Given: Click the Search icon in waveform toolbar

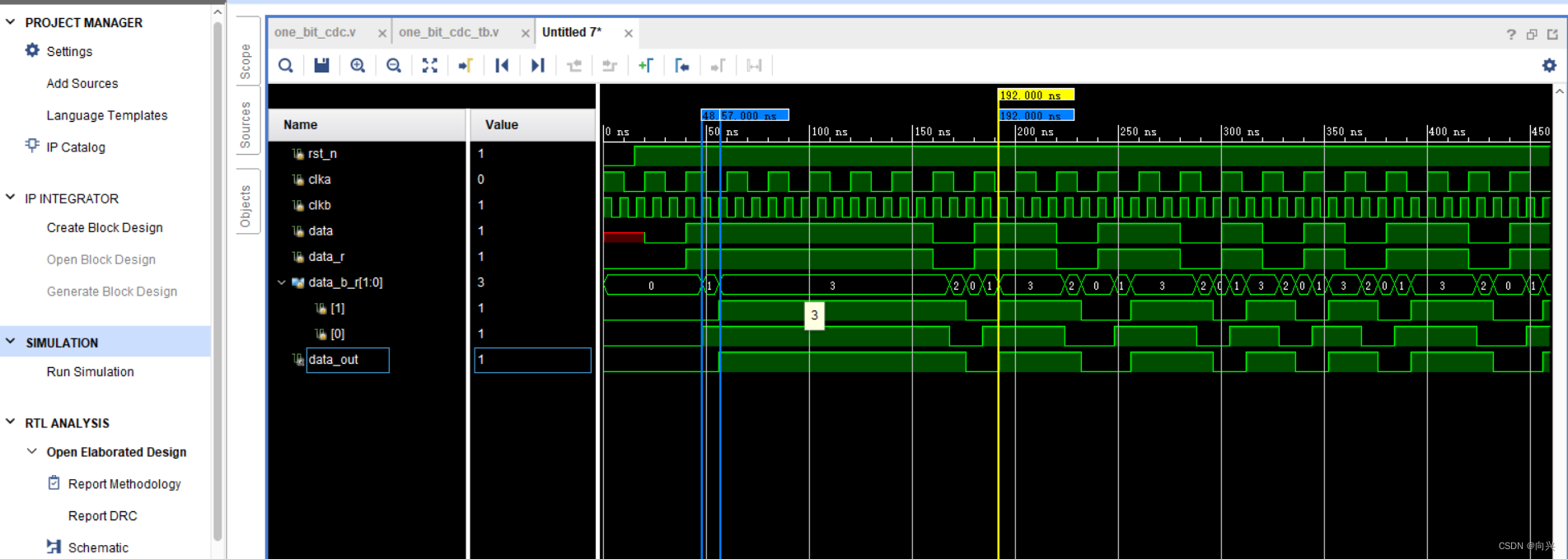Looking at the screenshot, I should (x=286, y=65).
